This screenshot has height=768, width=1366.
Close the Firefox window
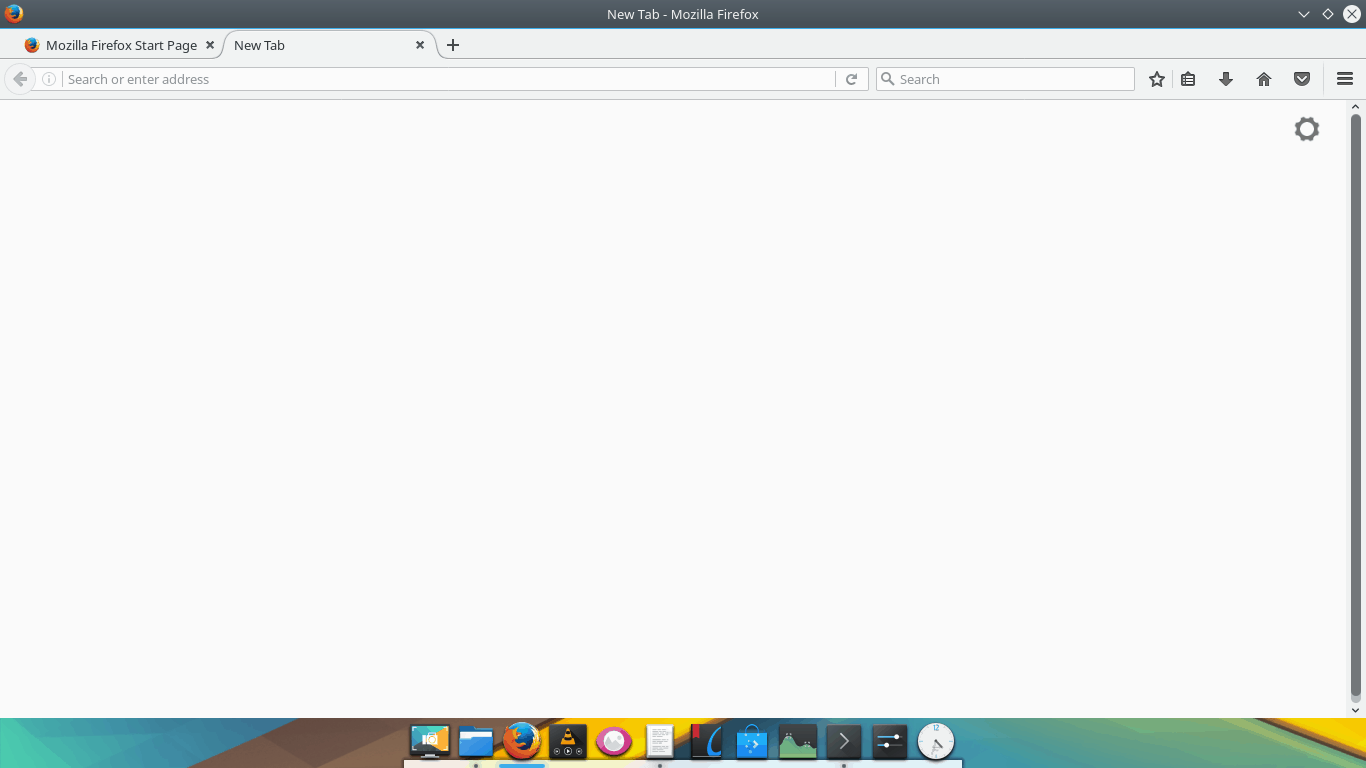click(1352, 14)
